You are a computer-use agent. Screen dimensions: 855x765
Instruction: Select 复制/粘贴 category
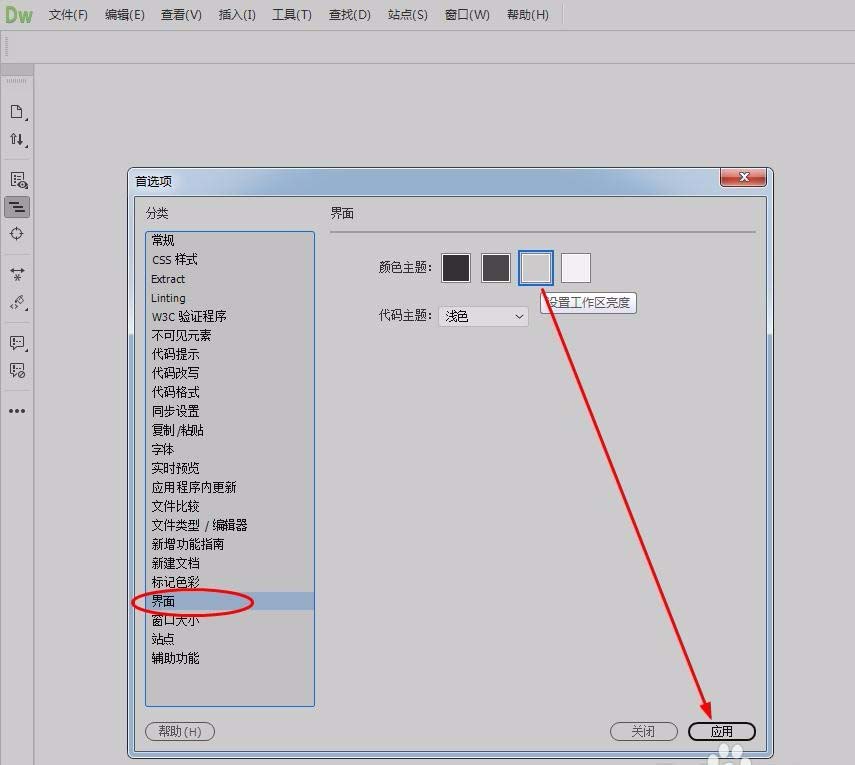click(x=230, y=430)
